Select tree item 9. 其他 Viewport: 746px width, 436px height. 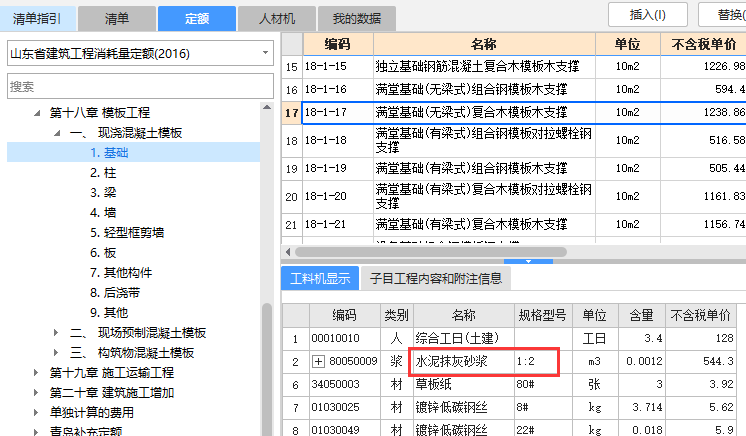[109, 313]
